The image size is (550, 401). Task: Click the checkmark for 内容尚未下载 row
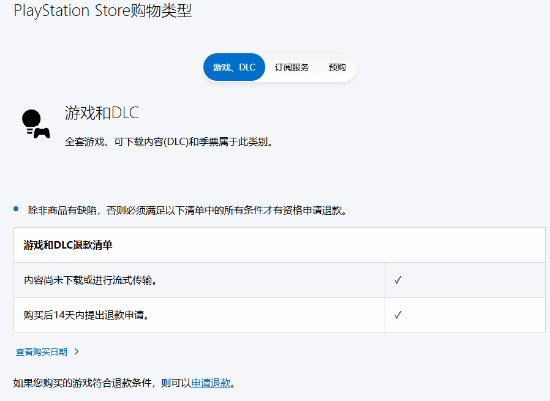click(x=398, y=280)
